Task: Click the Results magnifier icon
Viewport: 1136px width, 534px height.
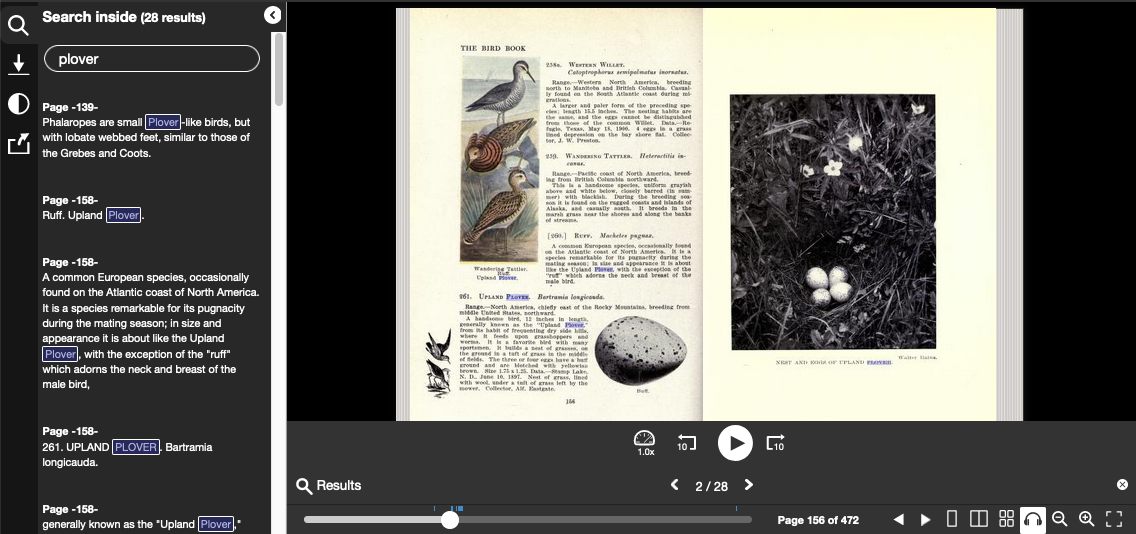Action: [x=304, y=485]
